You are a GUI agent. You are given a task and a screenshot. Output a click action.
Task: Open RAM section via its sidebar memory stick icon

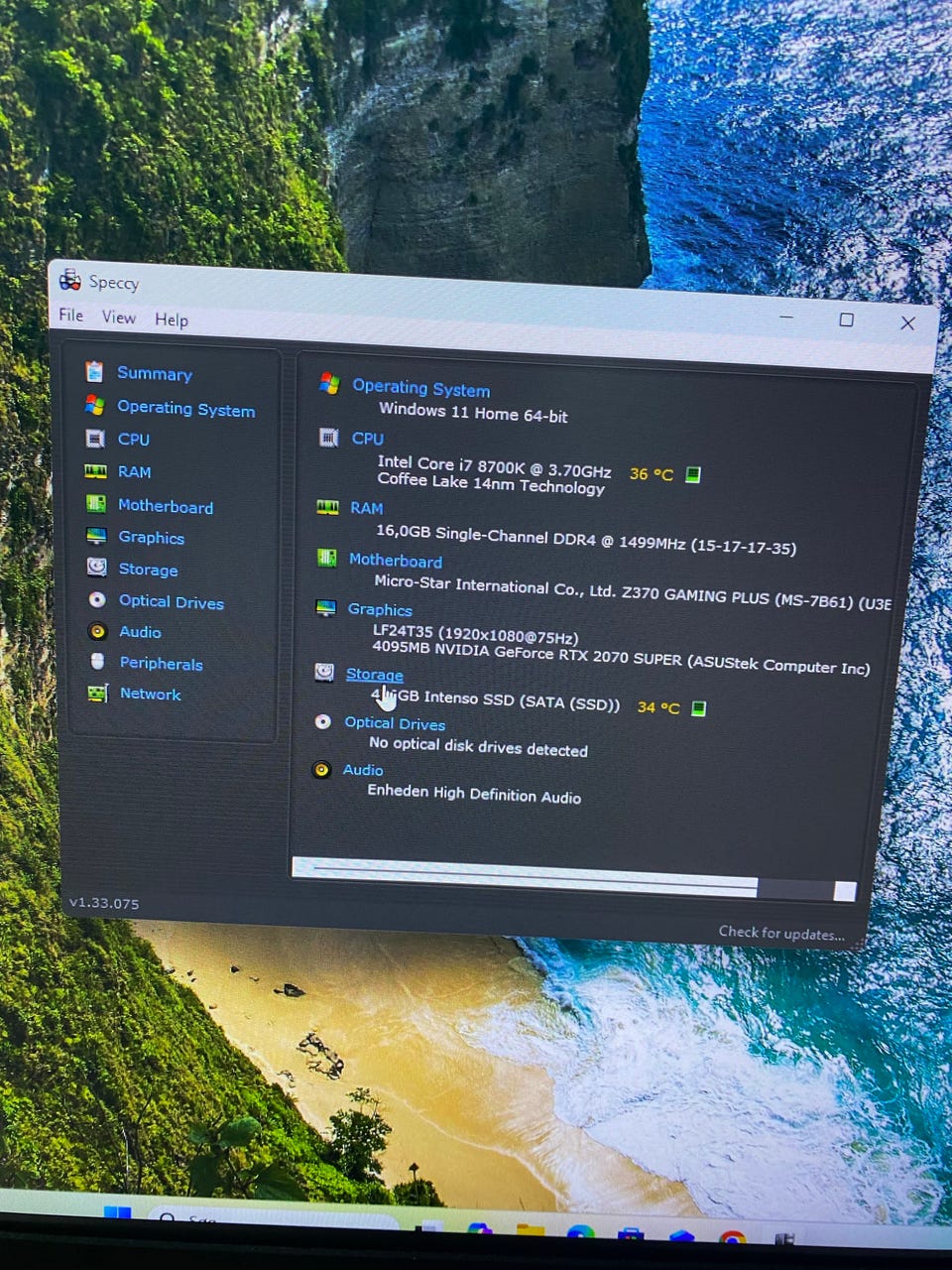pyautogui.click(x=95, y=471)
